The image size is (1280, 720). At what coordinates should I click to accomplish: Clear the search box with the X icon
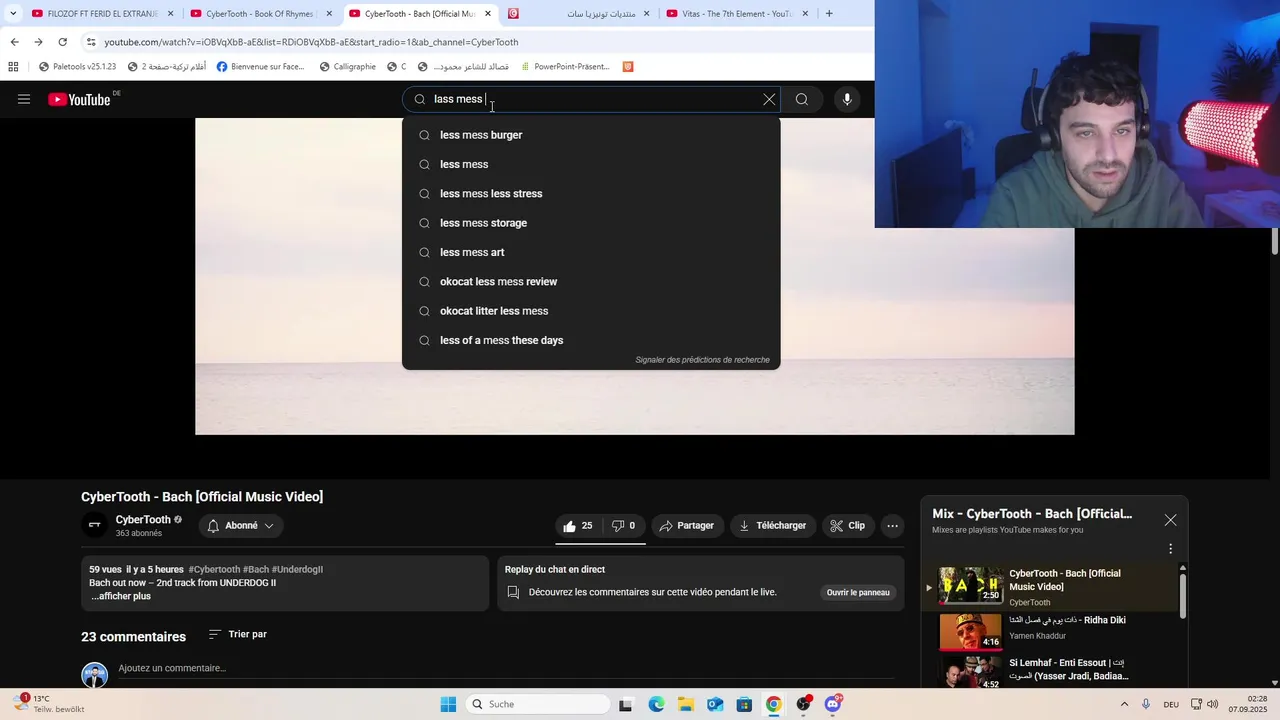click(x=769, y=99)
